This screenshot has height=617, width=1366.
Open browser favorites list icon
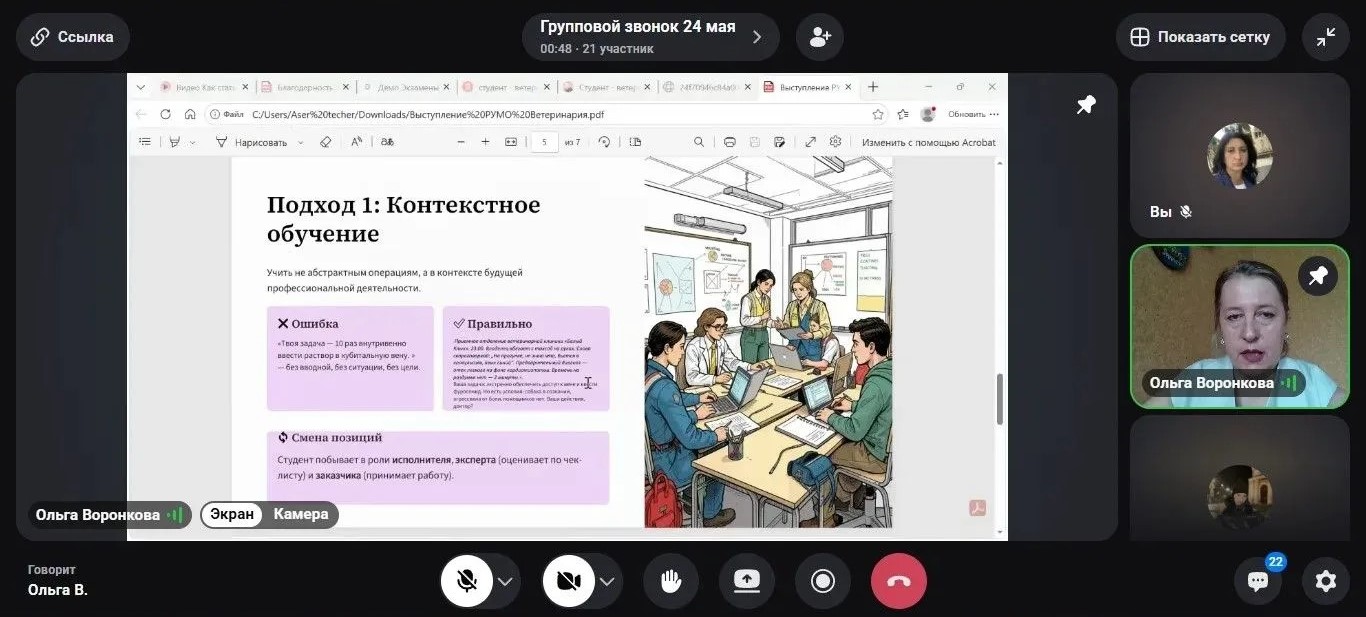click(x=903, y=114)
